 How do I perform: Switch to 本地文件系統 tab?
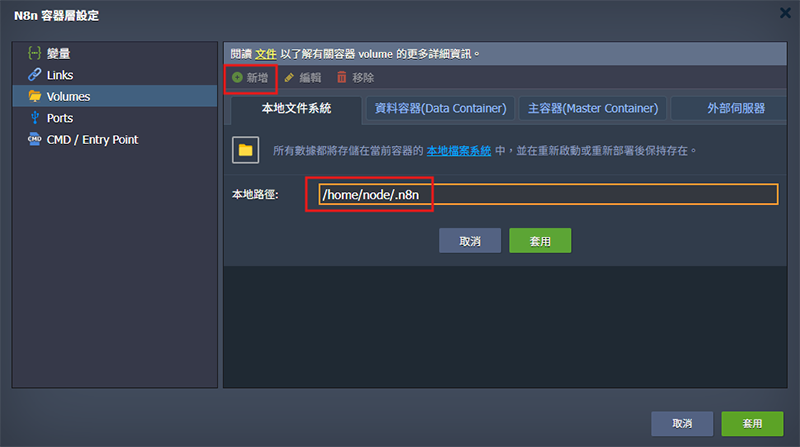click(x=296, y=109)
